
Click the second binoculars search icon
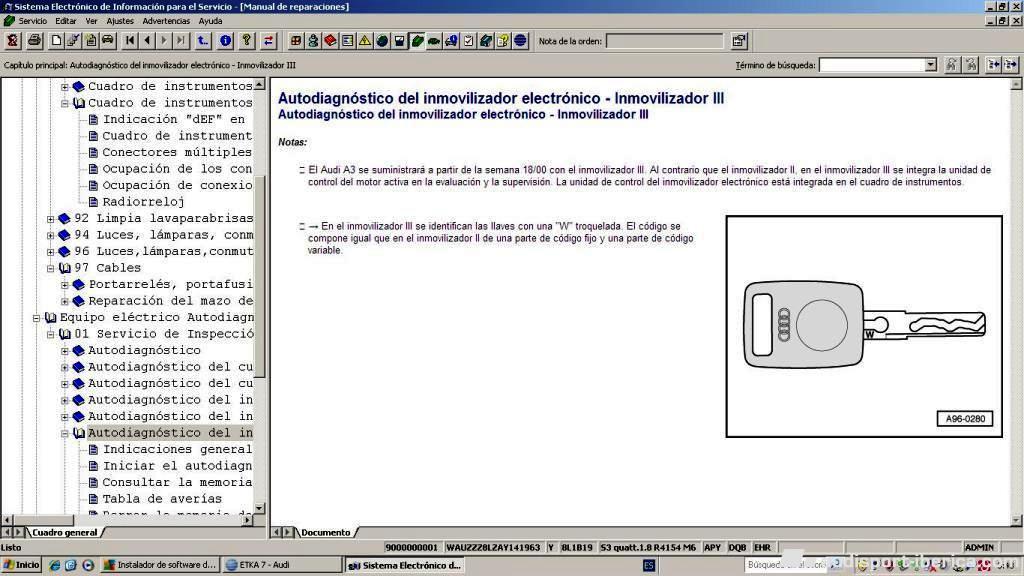click(971, 65)
